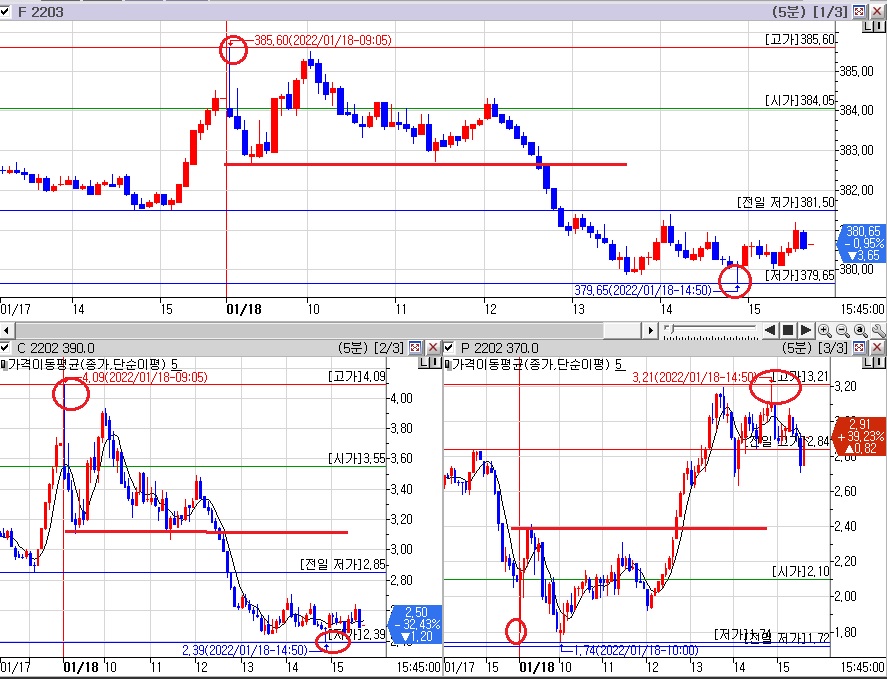
Task: Click the moving average period 5 on P 2202 chart
Action: pyautogui.click(x=620, y=364)
